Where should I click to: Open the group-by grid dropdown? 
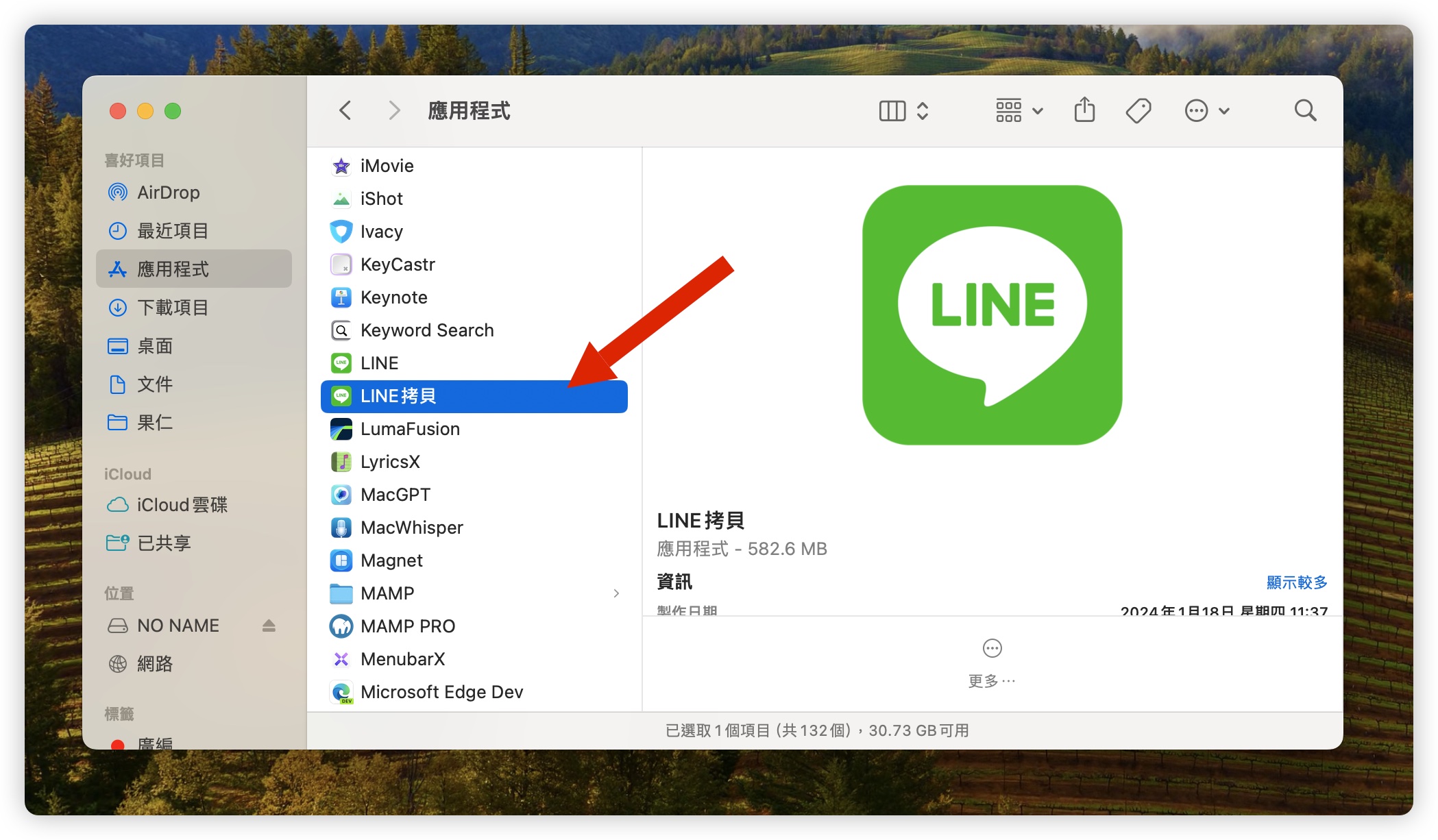point(1019,110)
